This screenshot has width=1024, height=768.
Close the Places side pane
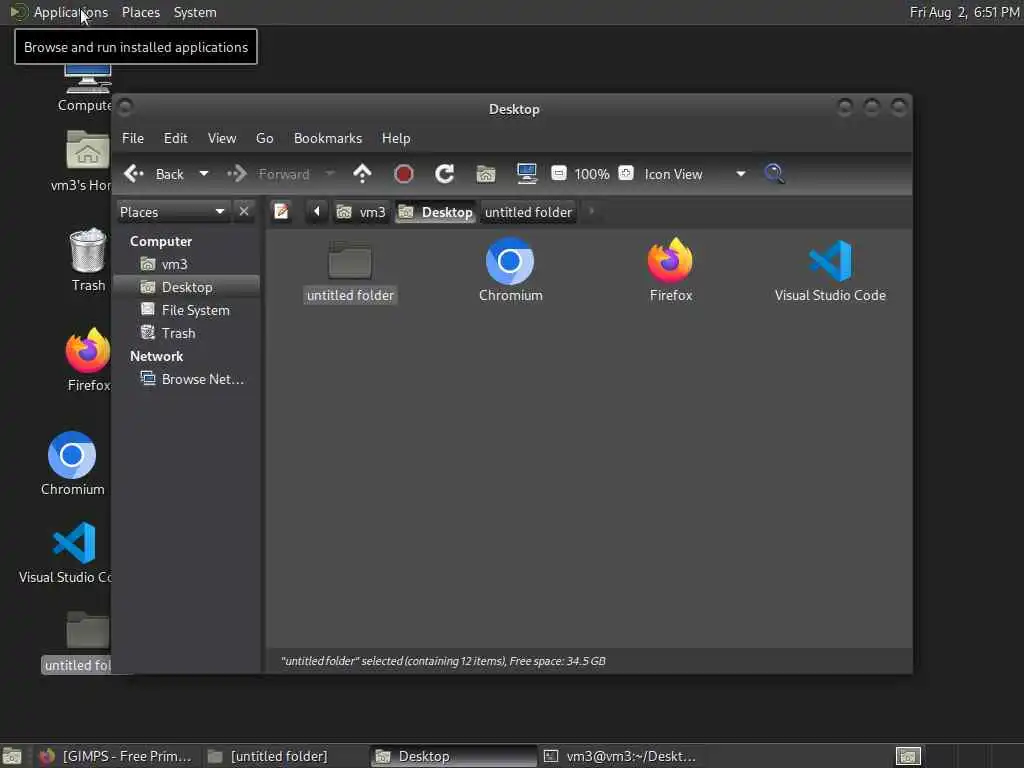tap(244, 212)
